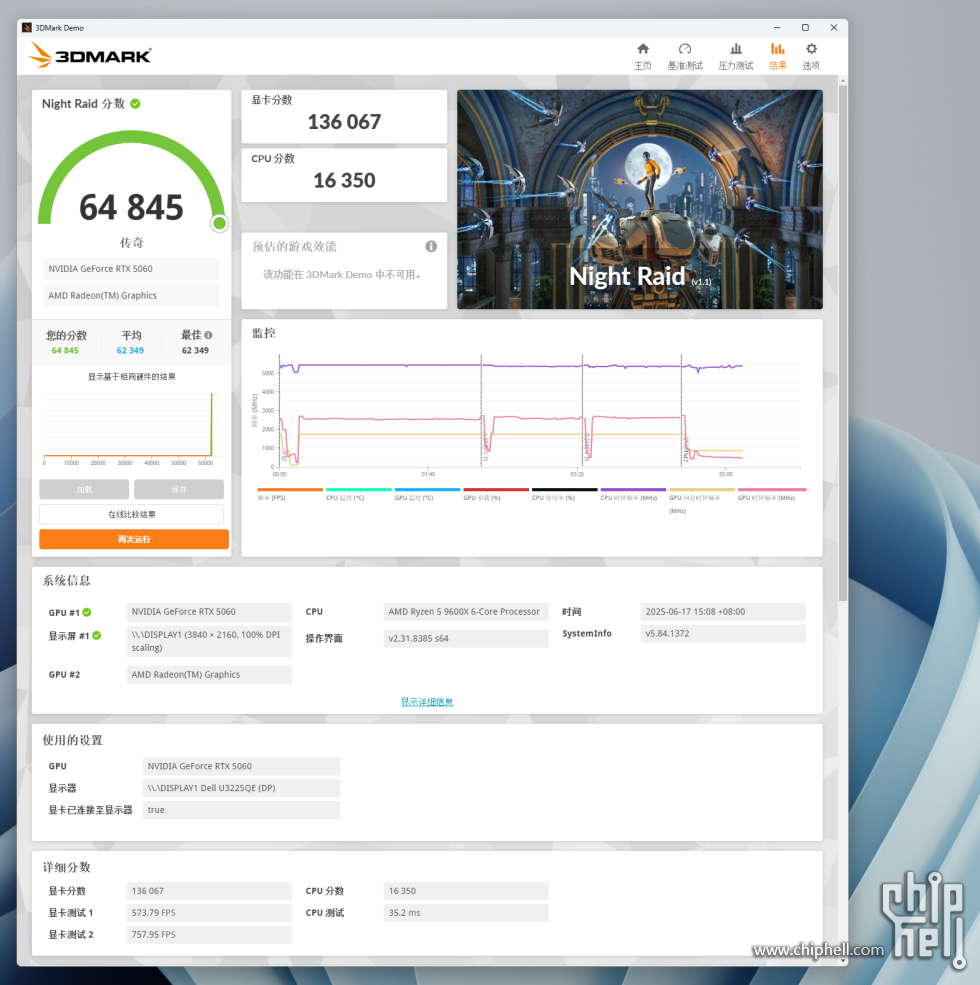This screenshot has width=980, height=985.
Task: Click the blue 62 349 under 平均
Action: coord(130,351)
